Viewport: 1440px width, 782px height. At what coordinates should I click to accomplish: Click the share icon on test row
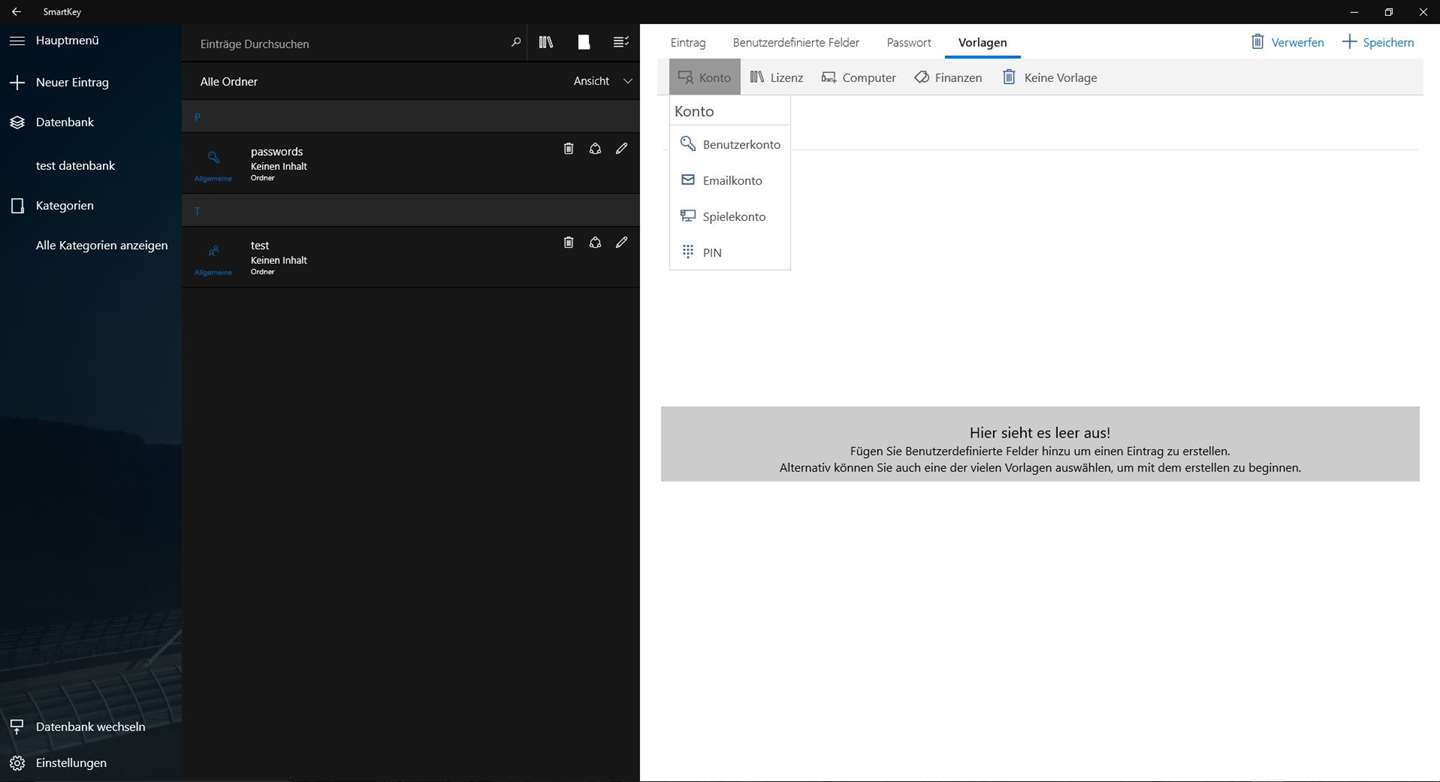pyautogui.click(x=595, y=242)
